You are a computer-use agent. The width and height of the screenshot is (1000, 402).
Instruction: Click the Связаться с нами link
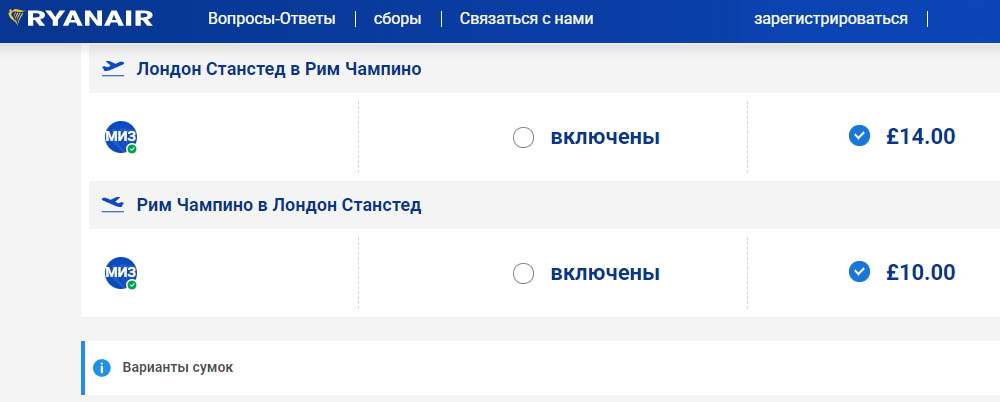(526, 19)
